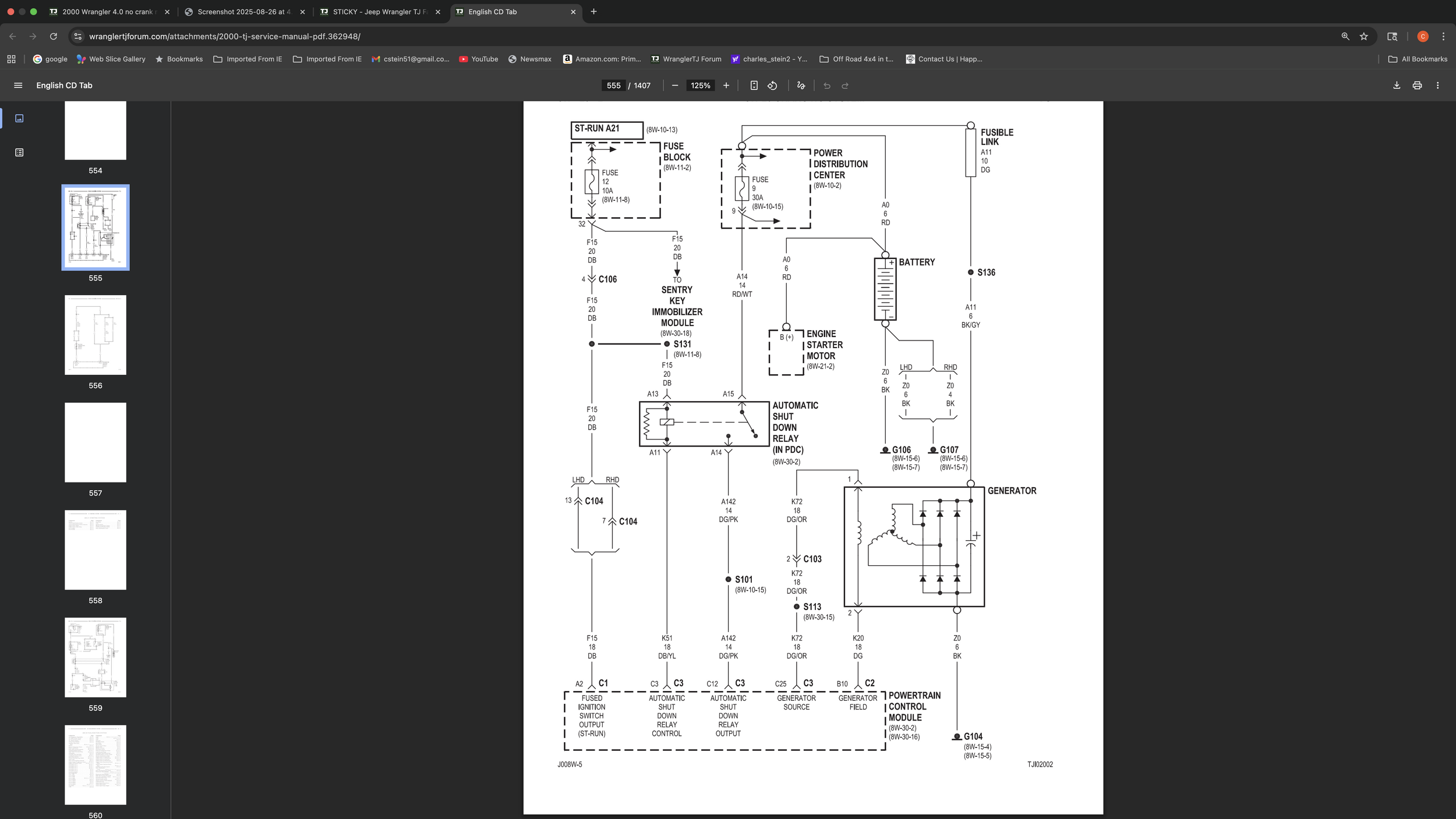Toggle fit-to-page view mode
The height and width of the screenshot is (819, 1456).
[755, 86]
